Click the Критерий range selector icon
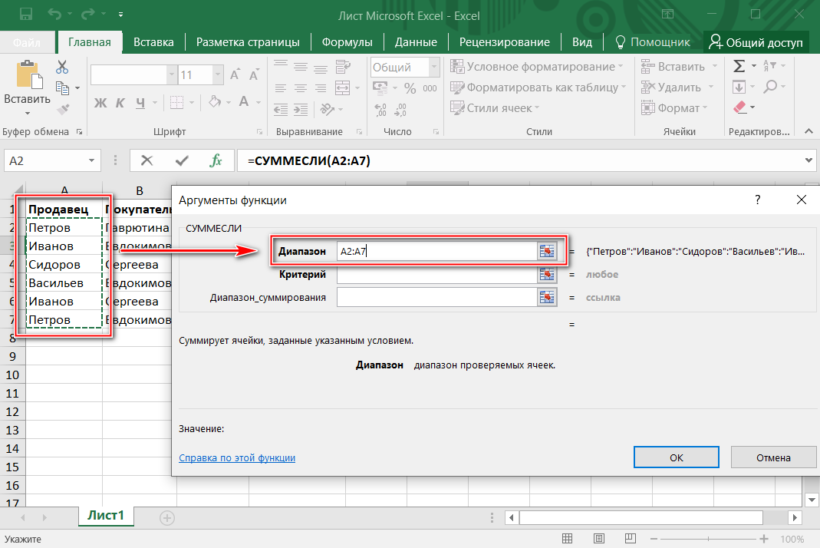The height and width of the screenshot is (548, 820). (547, 274)
